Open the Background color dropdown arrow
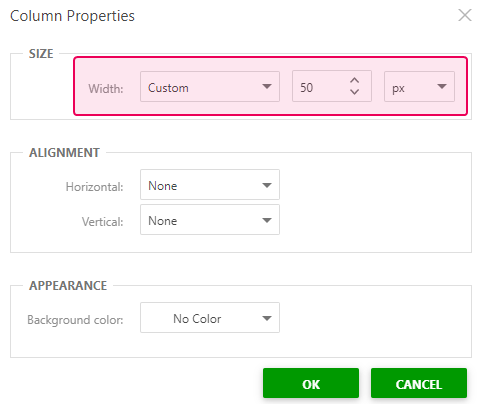Viewport: 480px width, 404px height. pos(267,318)
